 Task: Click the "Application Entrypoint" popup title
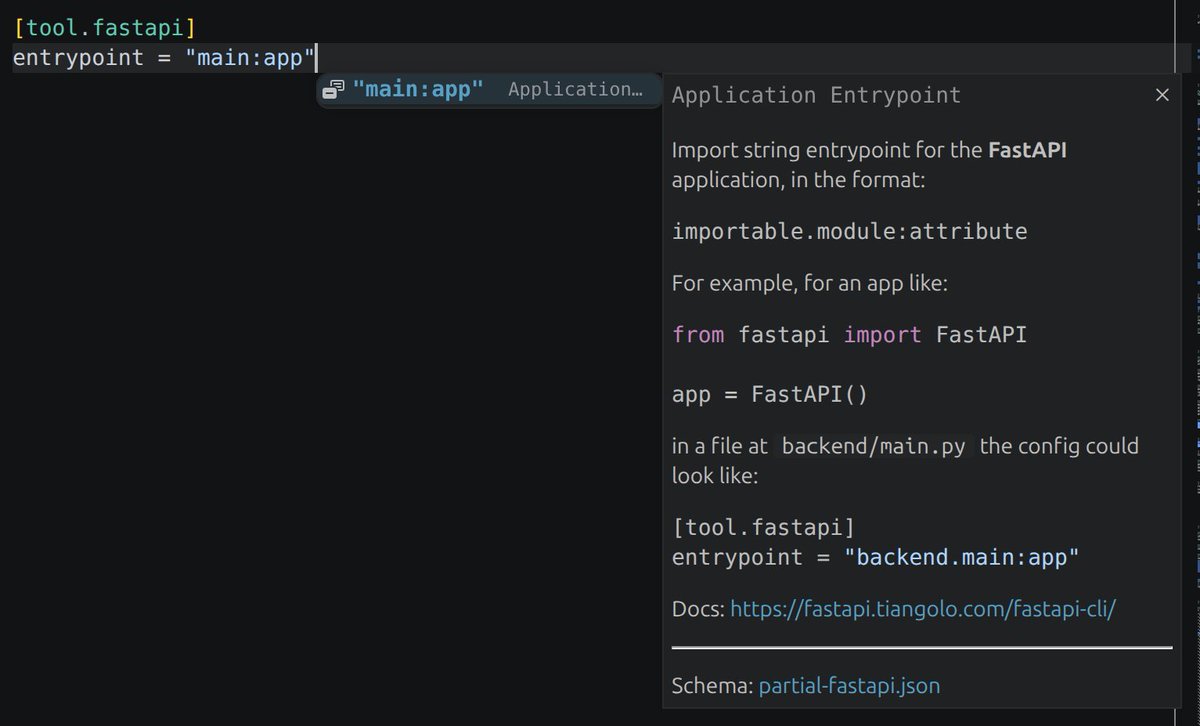coord(816,95)
